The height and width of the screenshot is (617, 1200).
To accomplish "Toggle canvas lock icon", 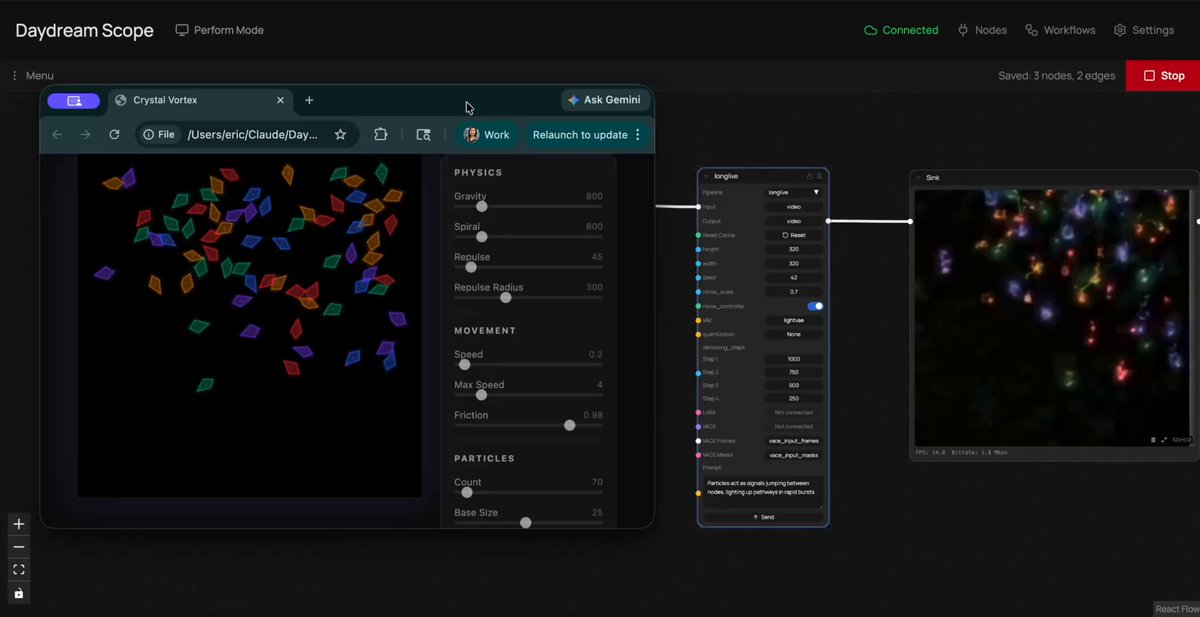I will pos(19,593).
